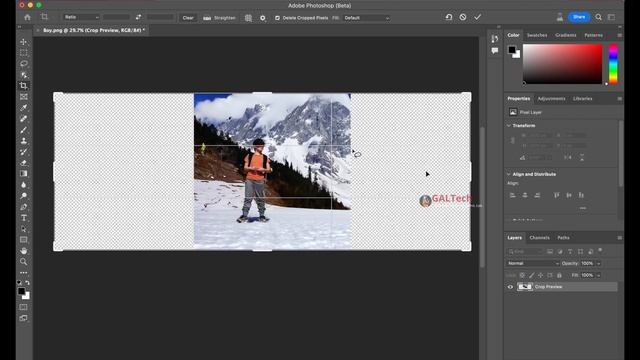Select the Frame tool
The width and height of the screenshot is (640, 360).
coord(24,97)
